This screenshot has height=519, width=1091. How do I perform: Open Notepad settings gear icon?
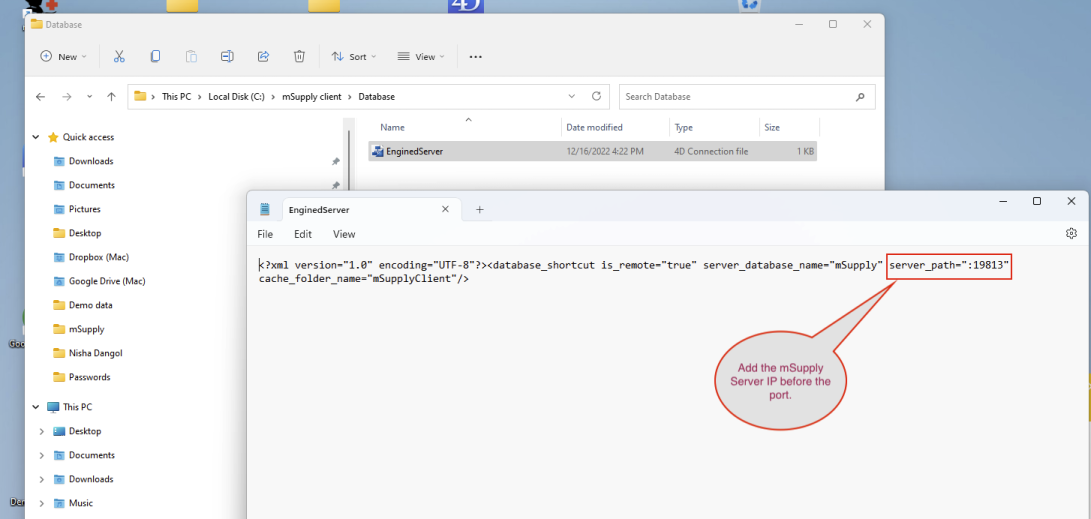(1071, 233)
